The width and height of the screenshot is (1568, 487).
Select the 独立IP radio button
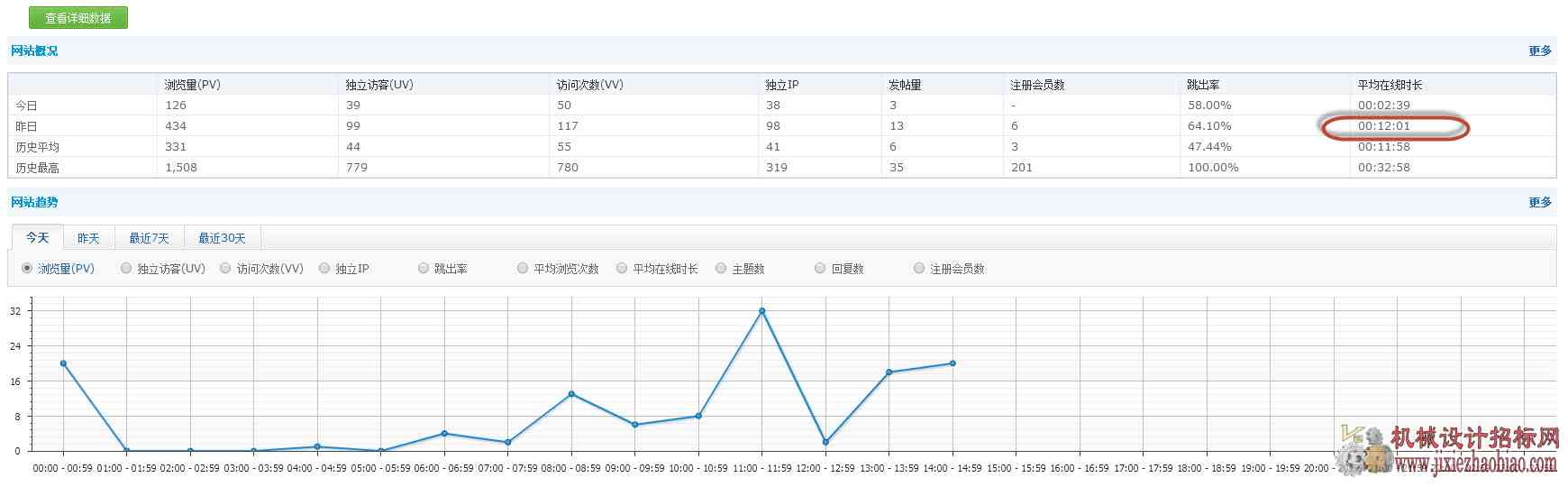324,269
